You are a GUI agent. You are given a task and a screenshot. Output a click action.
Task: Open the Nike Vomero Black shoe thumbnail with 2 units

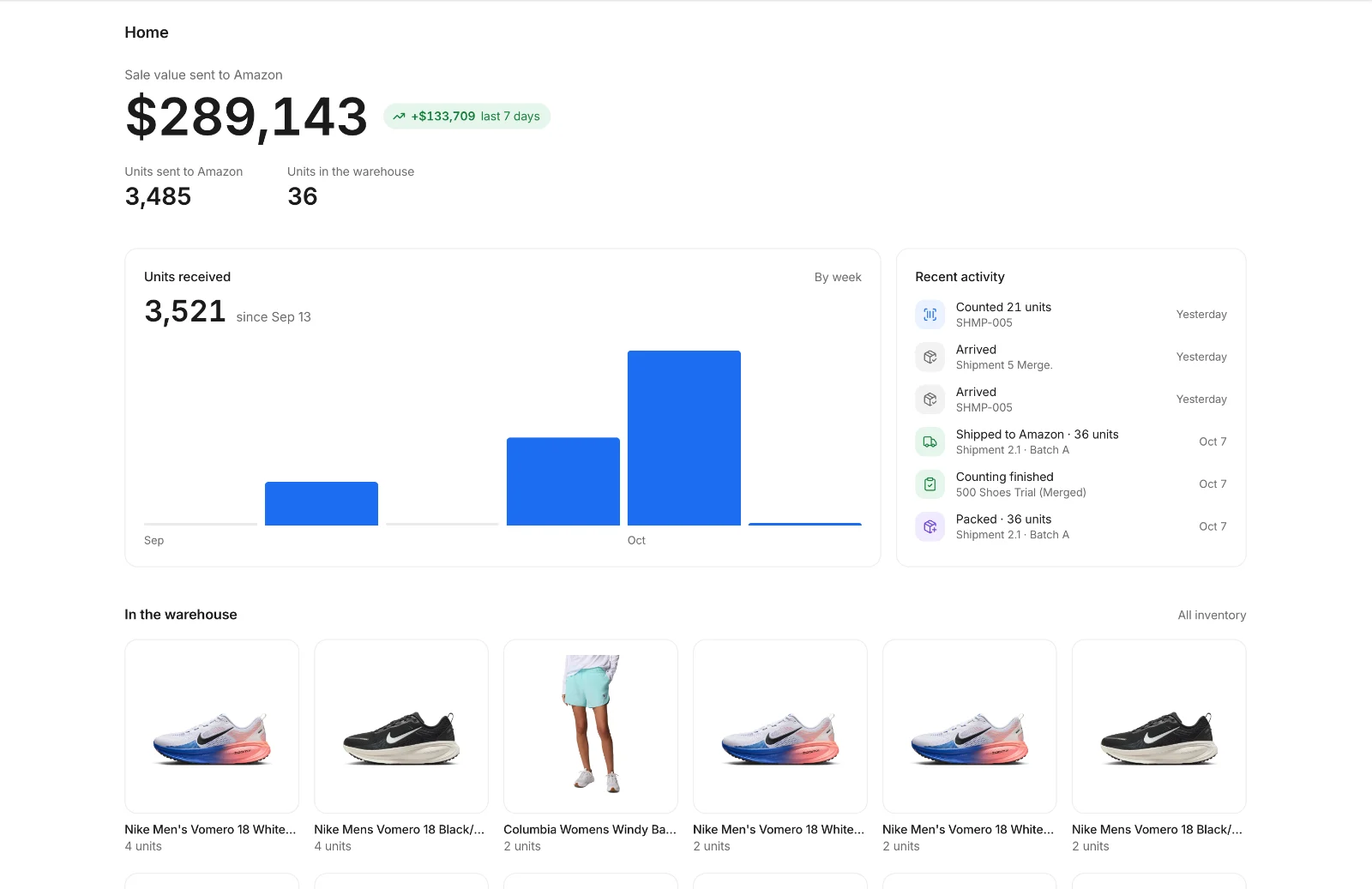tap(1159, 726)
